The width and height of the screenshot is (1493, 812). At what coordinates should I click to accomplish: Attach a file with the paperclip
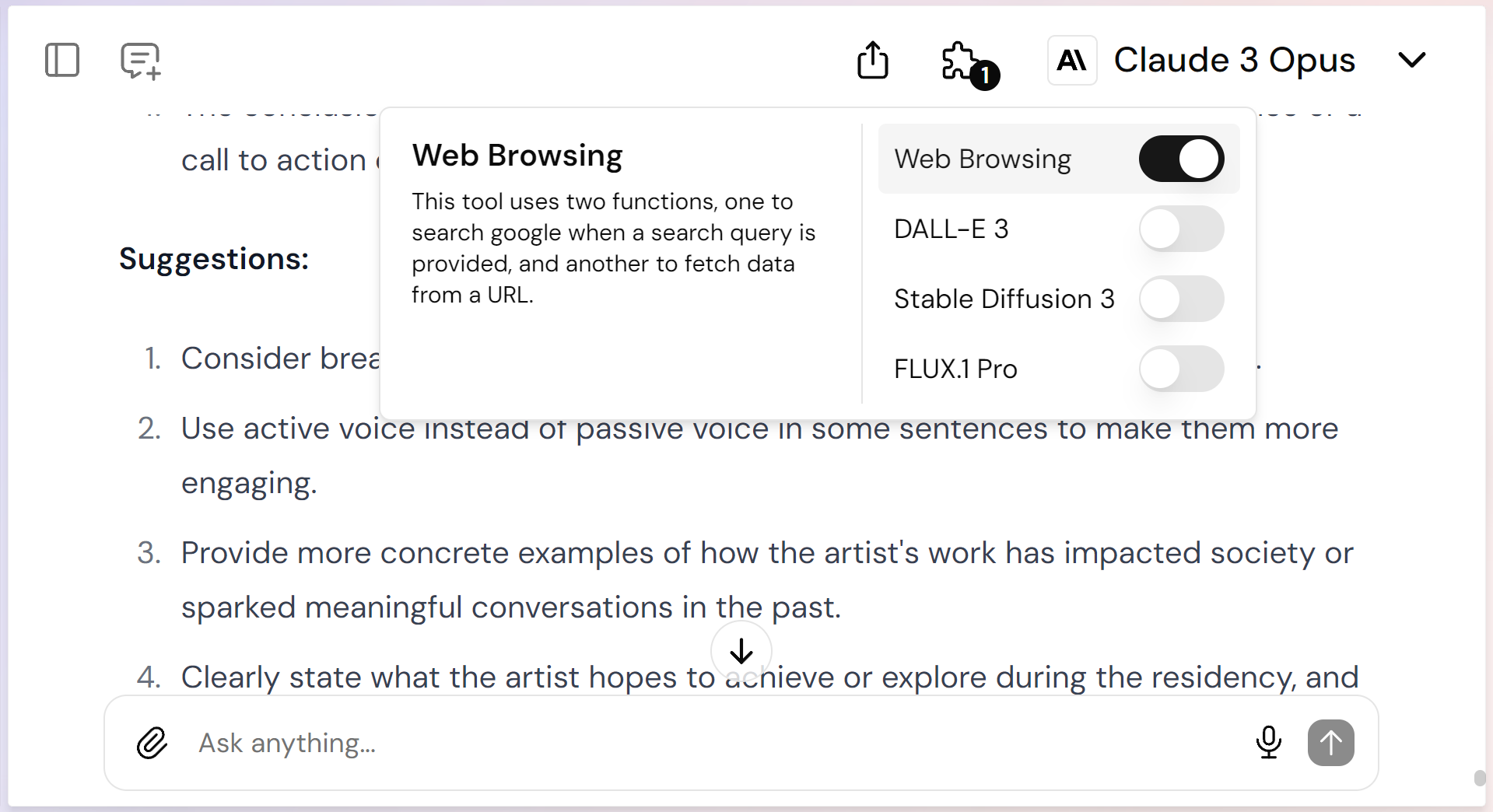[x=152, y=743]
